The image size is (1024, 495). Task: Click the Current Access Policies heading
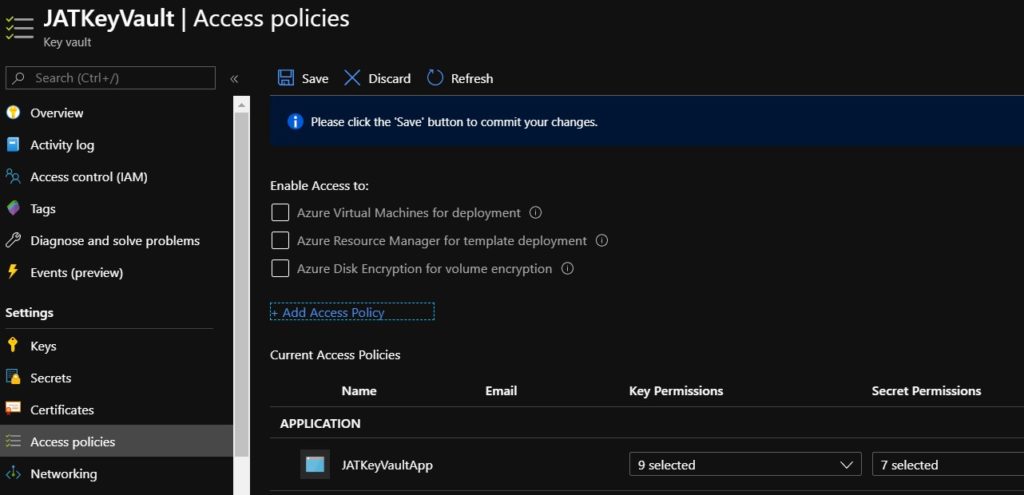pos(335,355)
